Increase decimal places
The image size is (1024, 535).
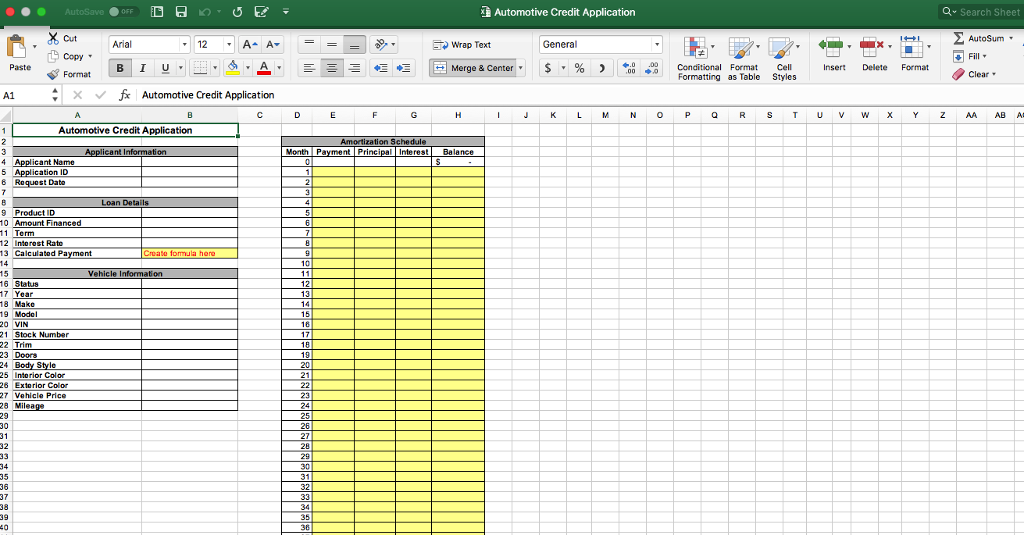[629, 68]
